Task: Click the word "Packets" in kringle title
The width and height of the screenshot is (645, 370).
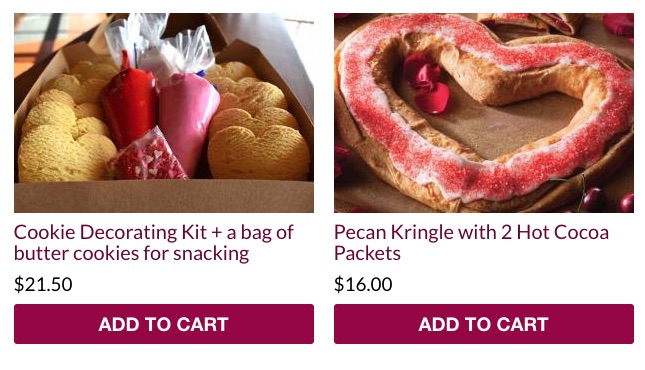Action: click(367, 254)
